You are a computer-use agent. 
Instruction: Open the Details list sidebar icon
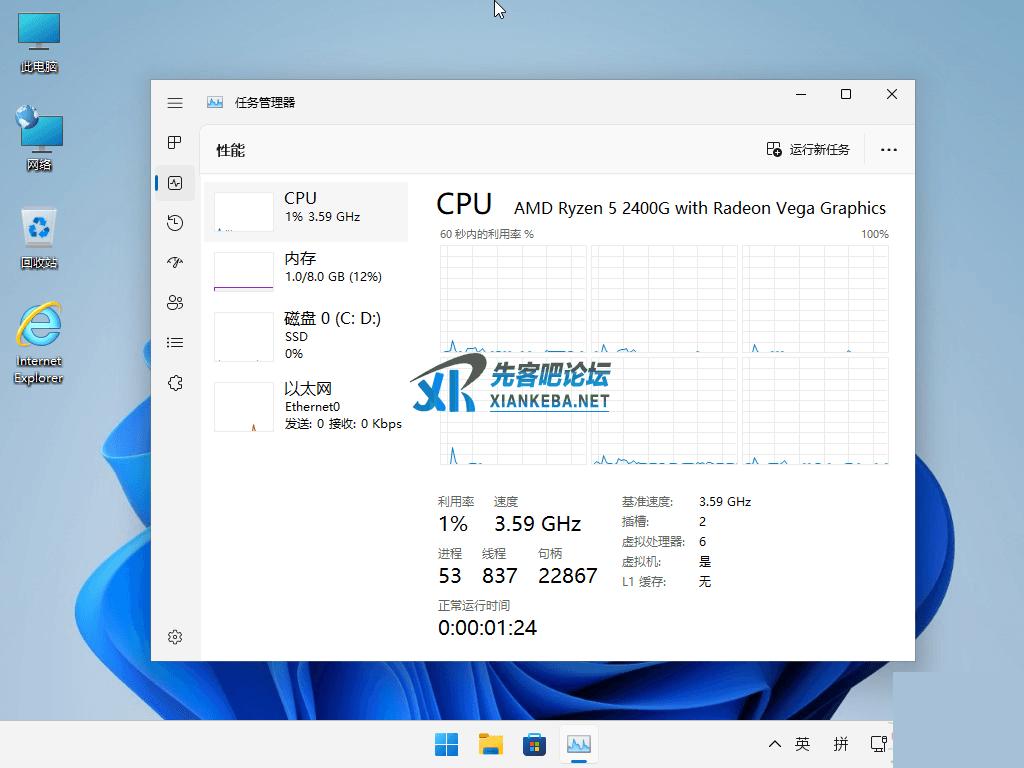[x=175, y=343]
